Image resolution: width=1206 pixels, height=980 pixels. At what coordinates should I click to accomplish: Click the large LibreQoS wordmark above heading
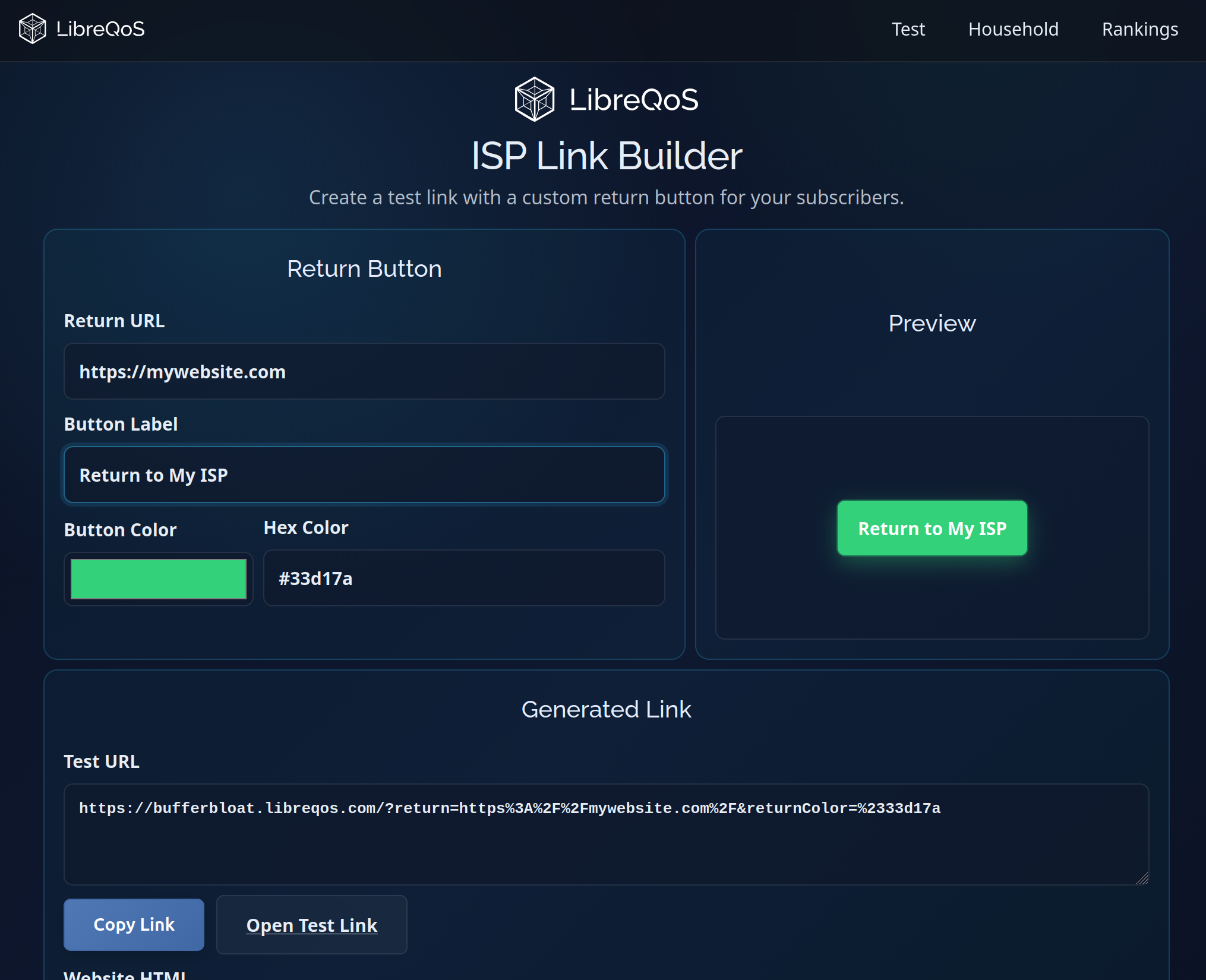634,99
